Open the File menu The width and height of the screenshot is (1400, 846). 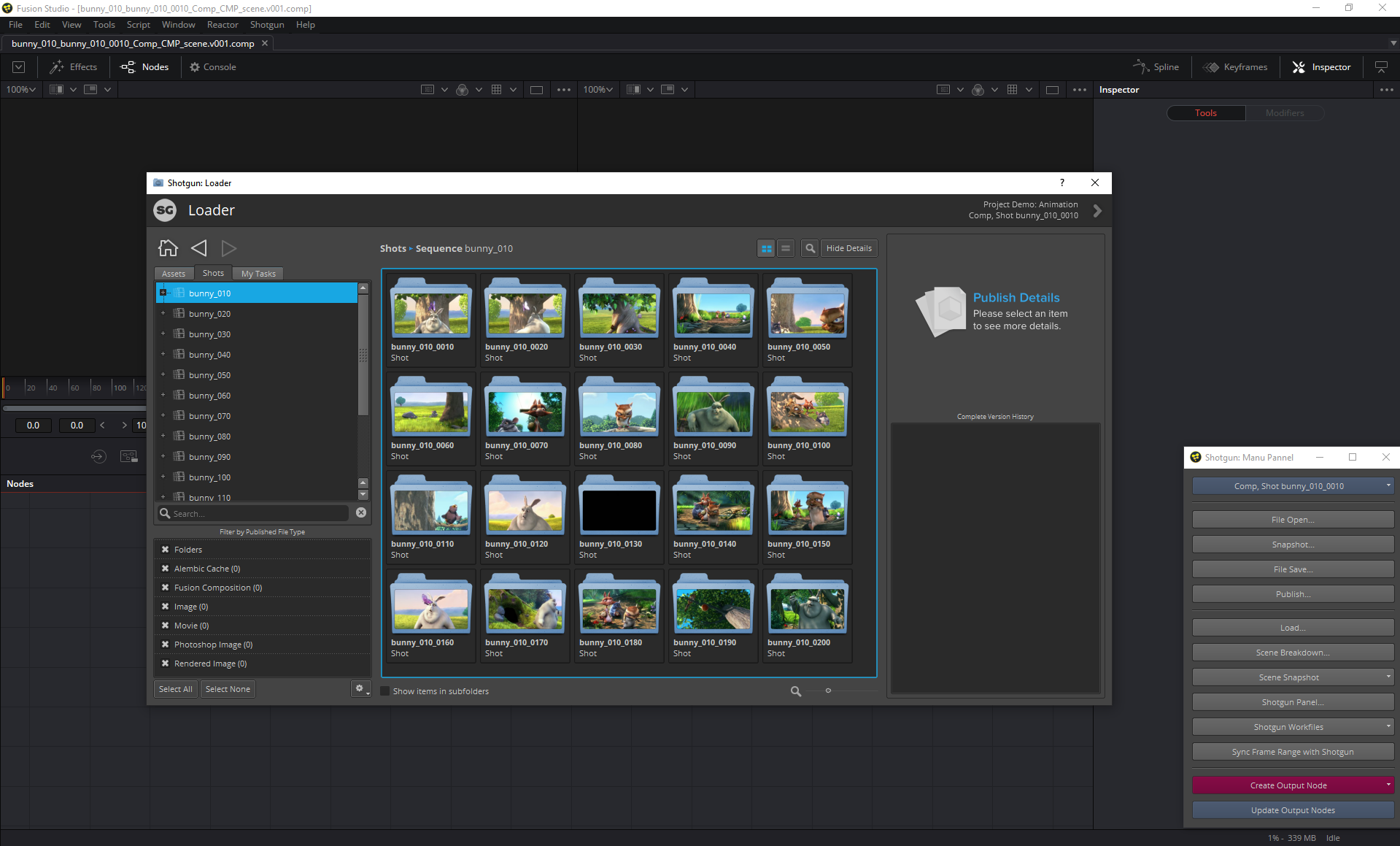[x=15, y=25]
